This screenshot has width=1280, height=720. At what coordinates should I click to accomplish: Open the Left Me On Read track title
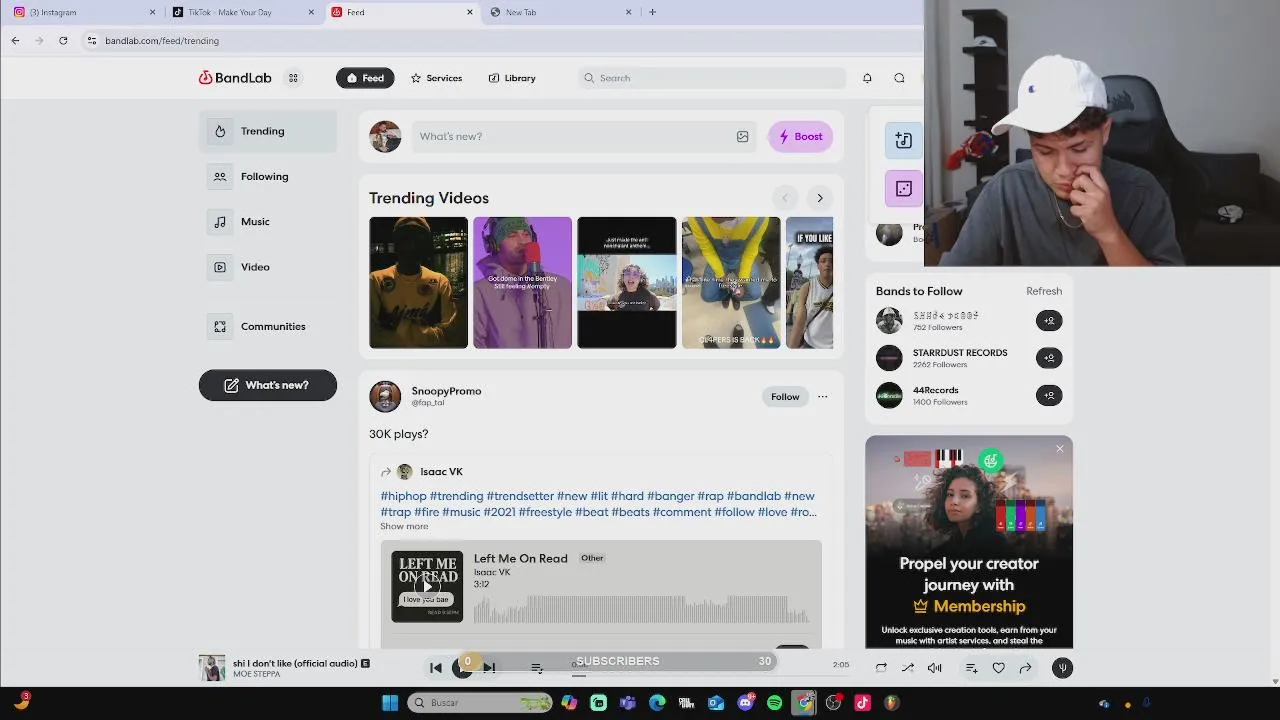pyautogui.click(x=520, y=558)
